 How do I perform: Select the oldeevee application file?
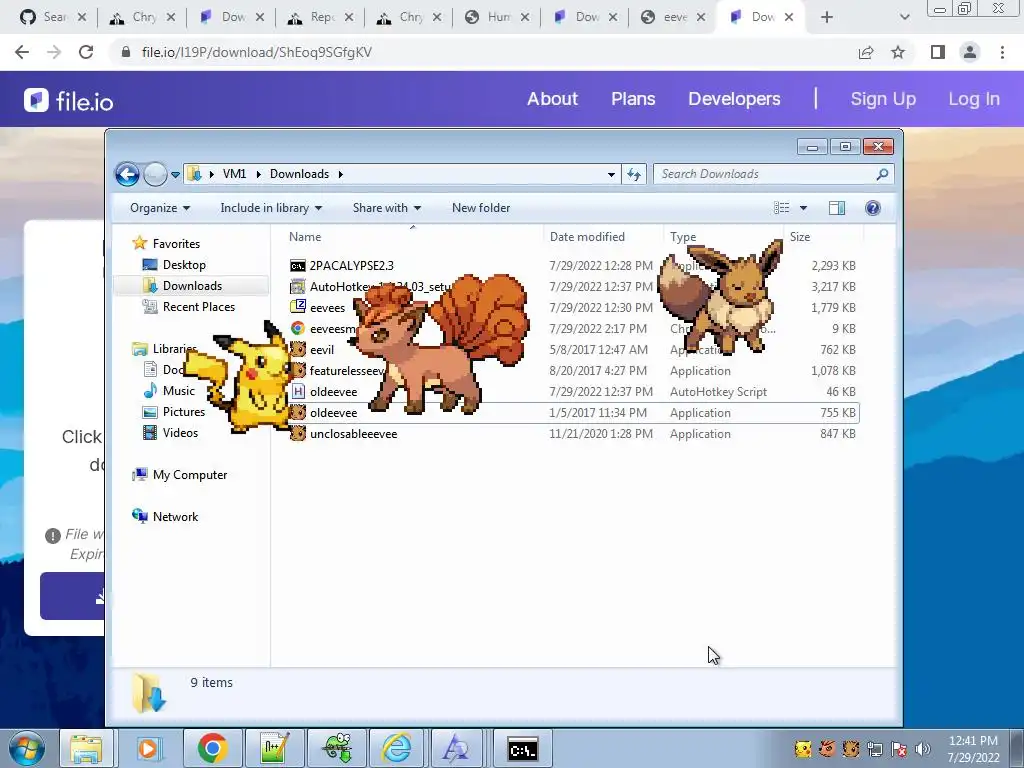573,413
